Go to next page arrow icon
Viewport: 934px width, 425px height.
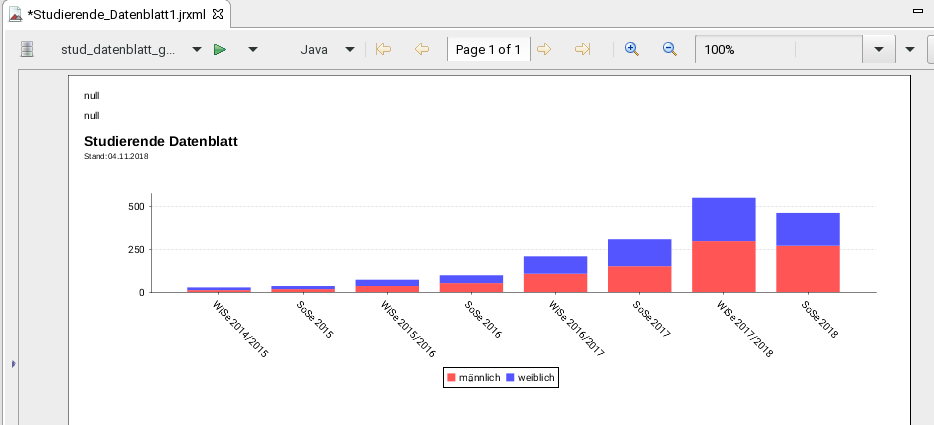coord(544,49)
